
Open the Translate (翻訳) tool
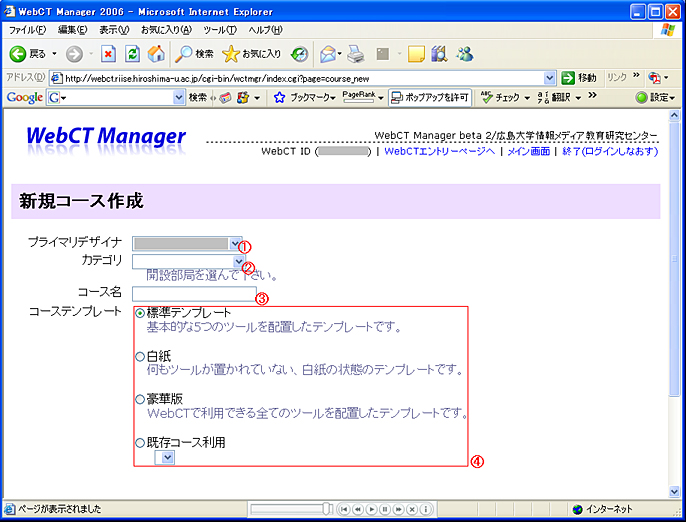coord(555,97)
